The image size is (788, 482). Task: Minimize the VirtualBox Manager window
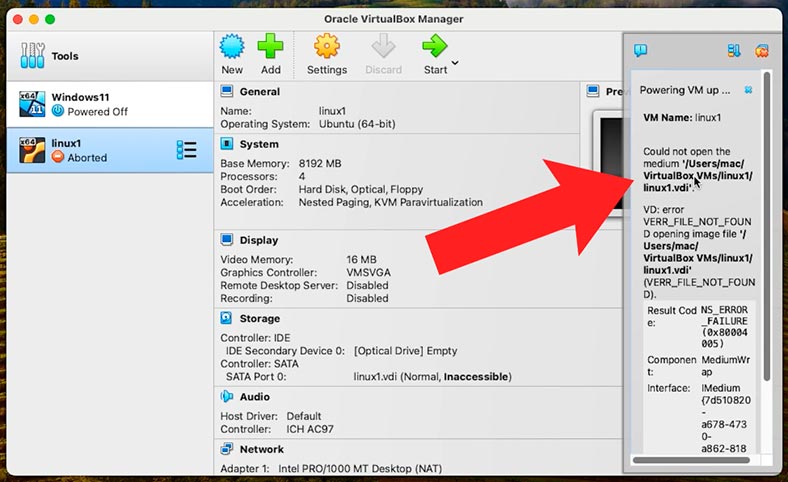(x=34, y=19)
